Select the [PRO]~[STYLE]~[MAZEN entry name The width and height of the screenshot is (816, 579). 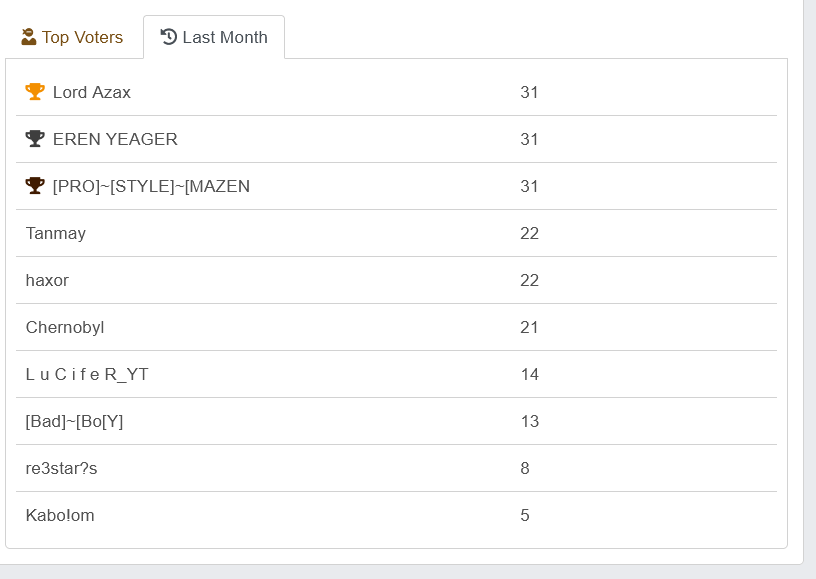[x=151, y=187]
